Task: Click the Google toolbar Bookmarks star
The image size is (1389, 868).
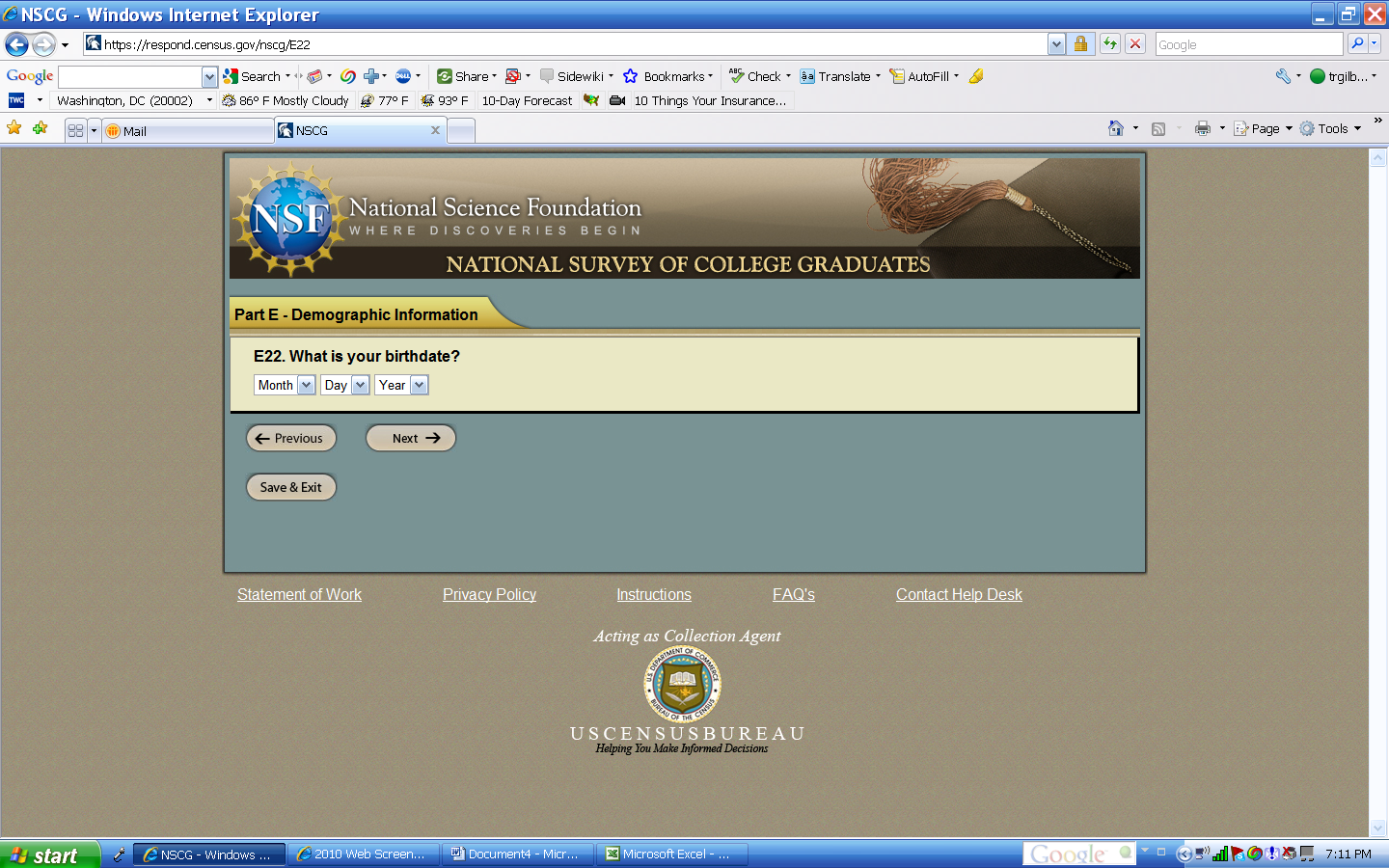Action: [x=631, y=76]
